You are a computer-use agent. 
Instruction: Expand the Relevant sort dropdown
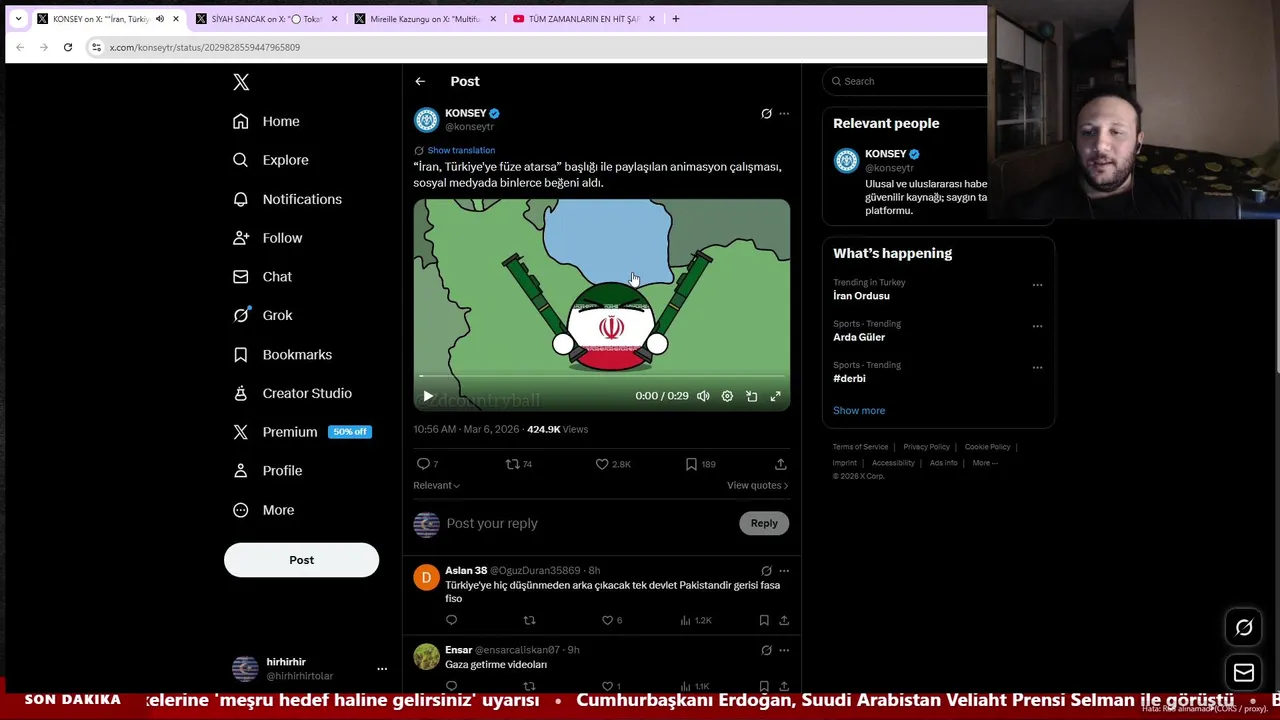pyautogui.click(x=437, y=485)
